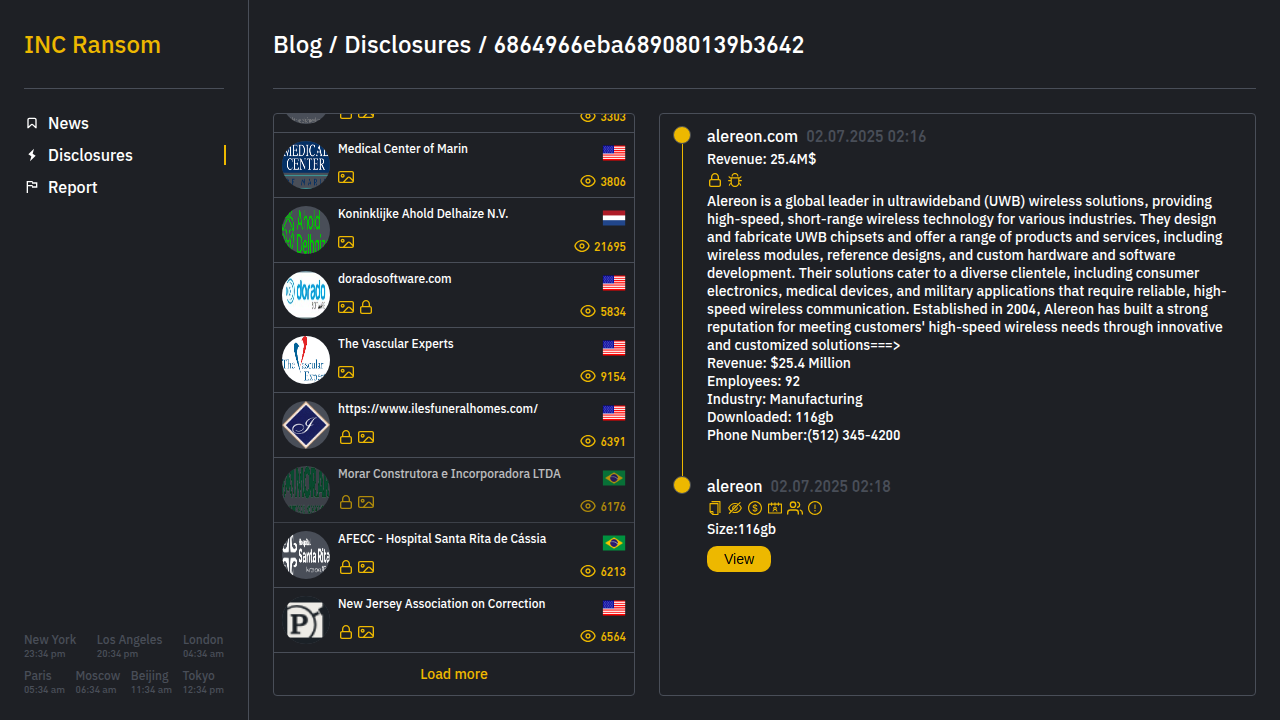The width and height of the screenshot is (1280, 720).
Task: Click bug icon under alereon.com revenue
Action: click(x=735, y=180)
